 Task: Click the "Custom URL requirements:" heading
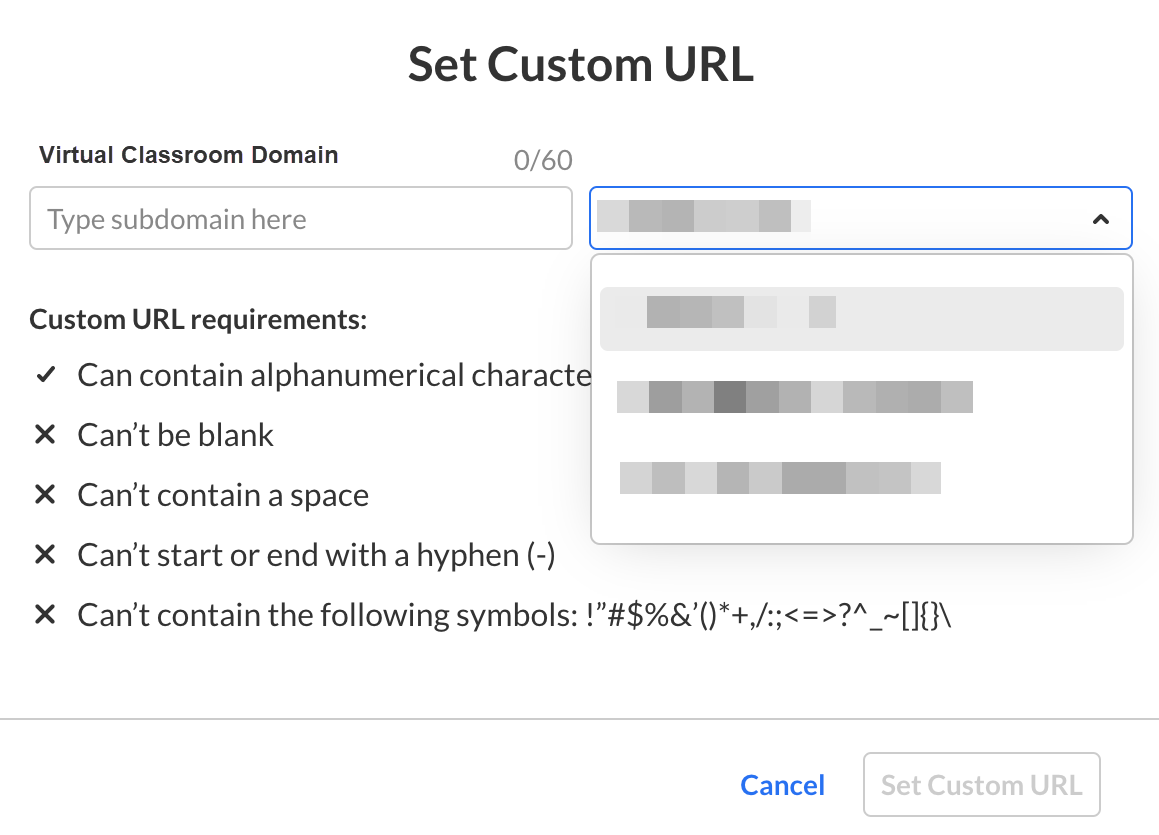coord(199,320)
